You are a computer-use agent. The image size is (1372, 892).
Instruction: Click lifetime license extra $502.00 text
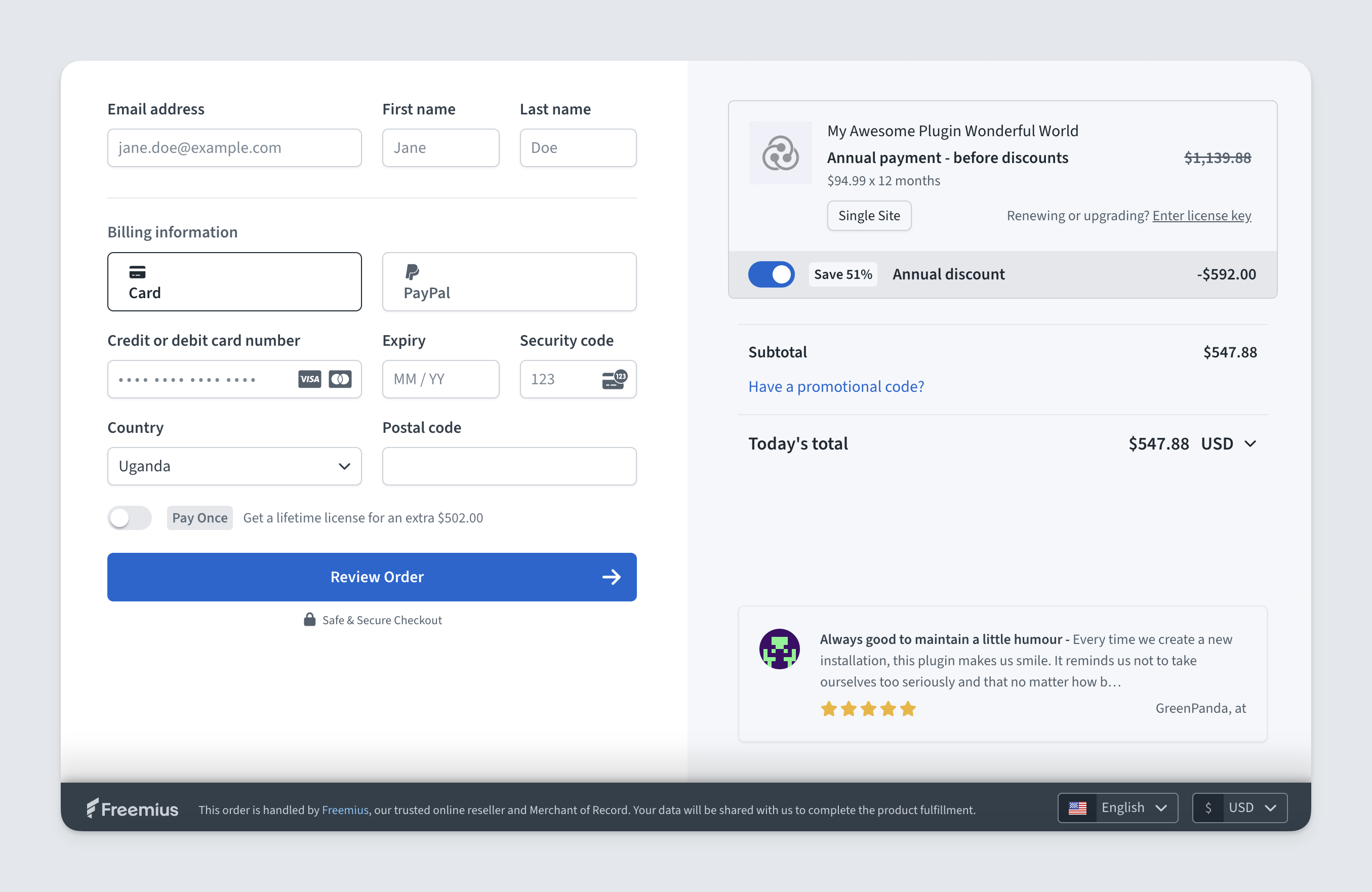pos(363,518)
